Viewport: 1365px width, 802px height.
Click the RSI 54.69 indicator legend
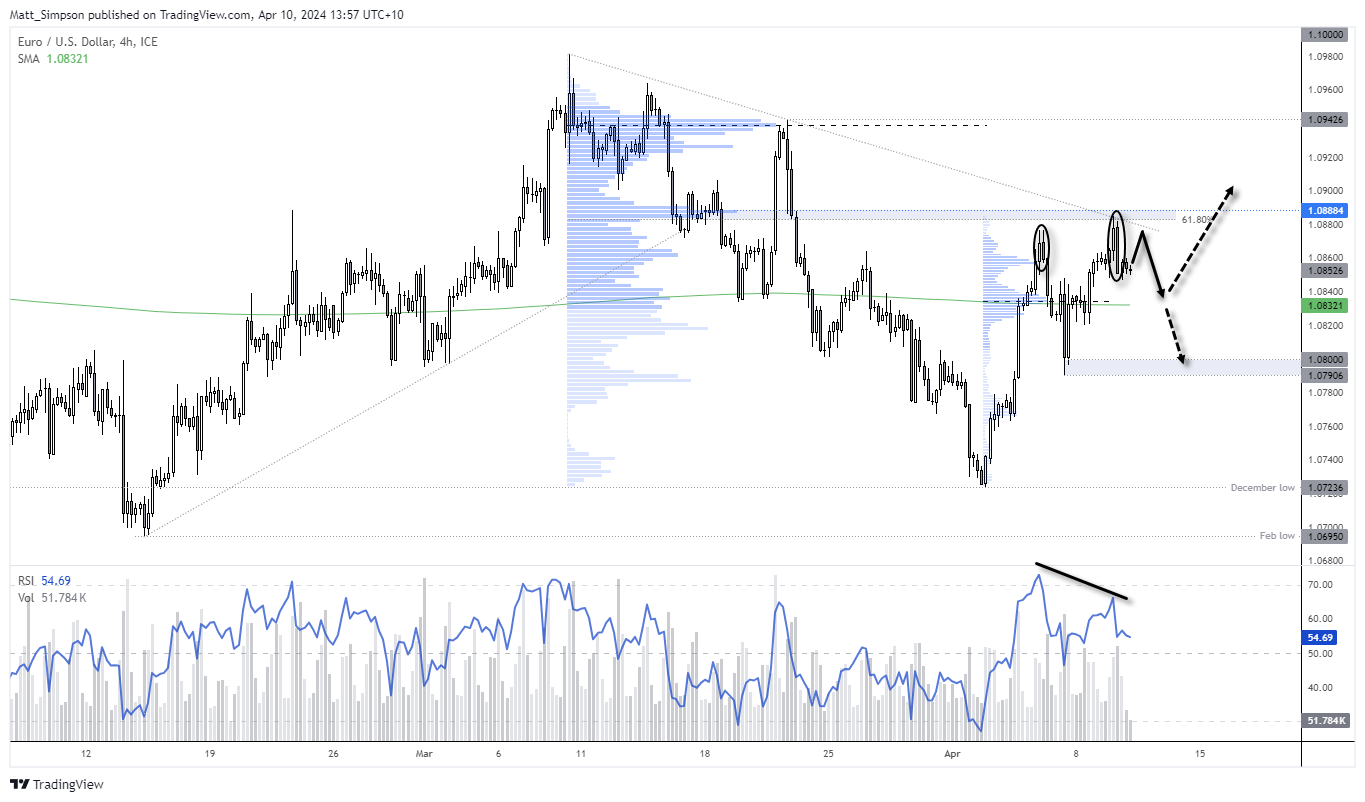pyautogui.click(x=45, y=581)
